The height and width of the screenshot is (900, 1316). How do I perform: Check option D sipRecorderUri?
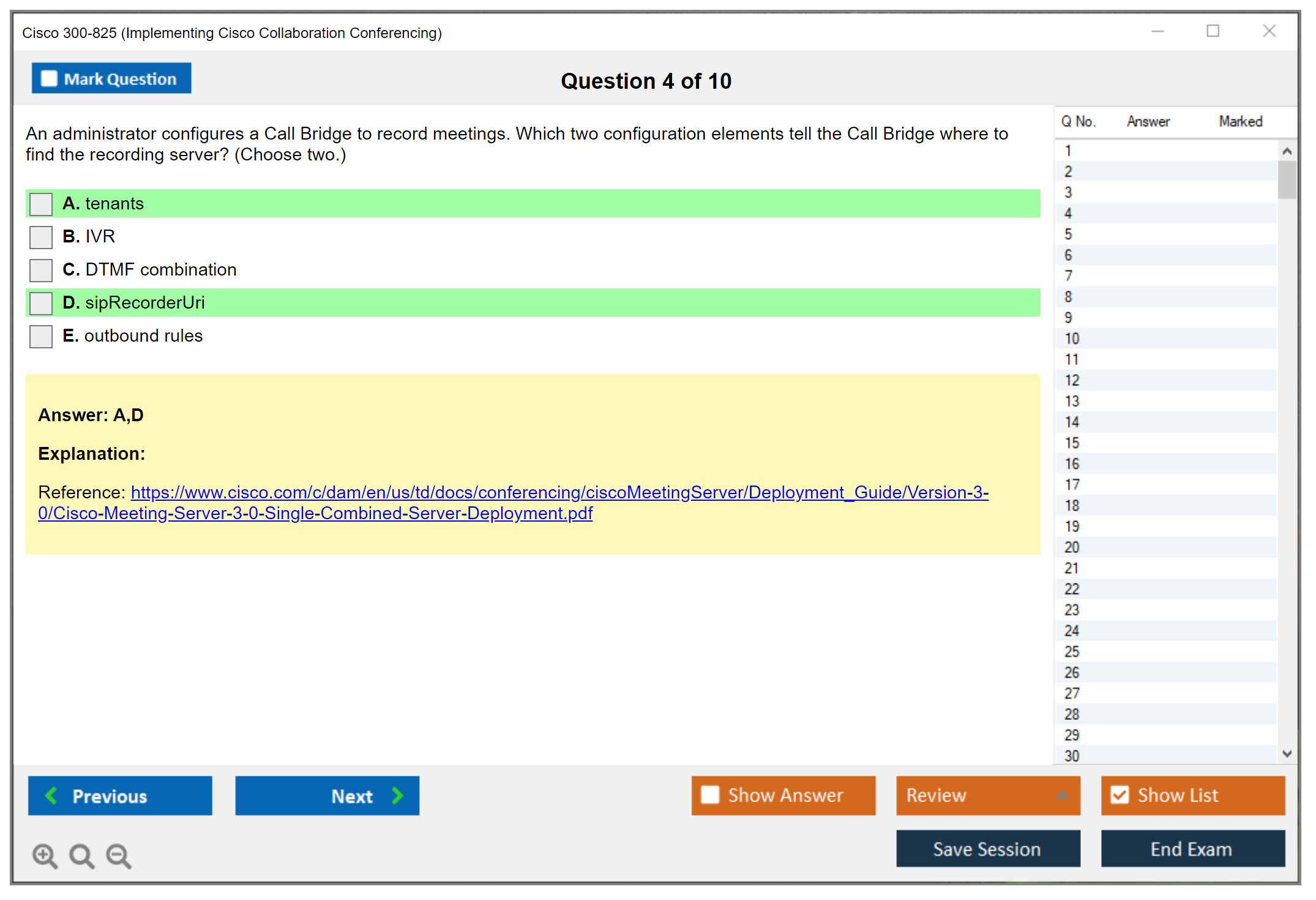[41, 303]
